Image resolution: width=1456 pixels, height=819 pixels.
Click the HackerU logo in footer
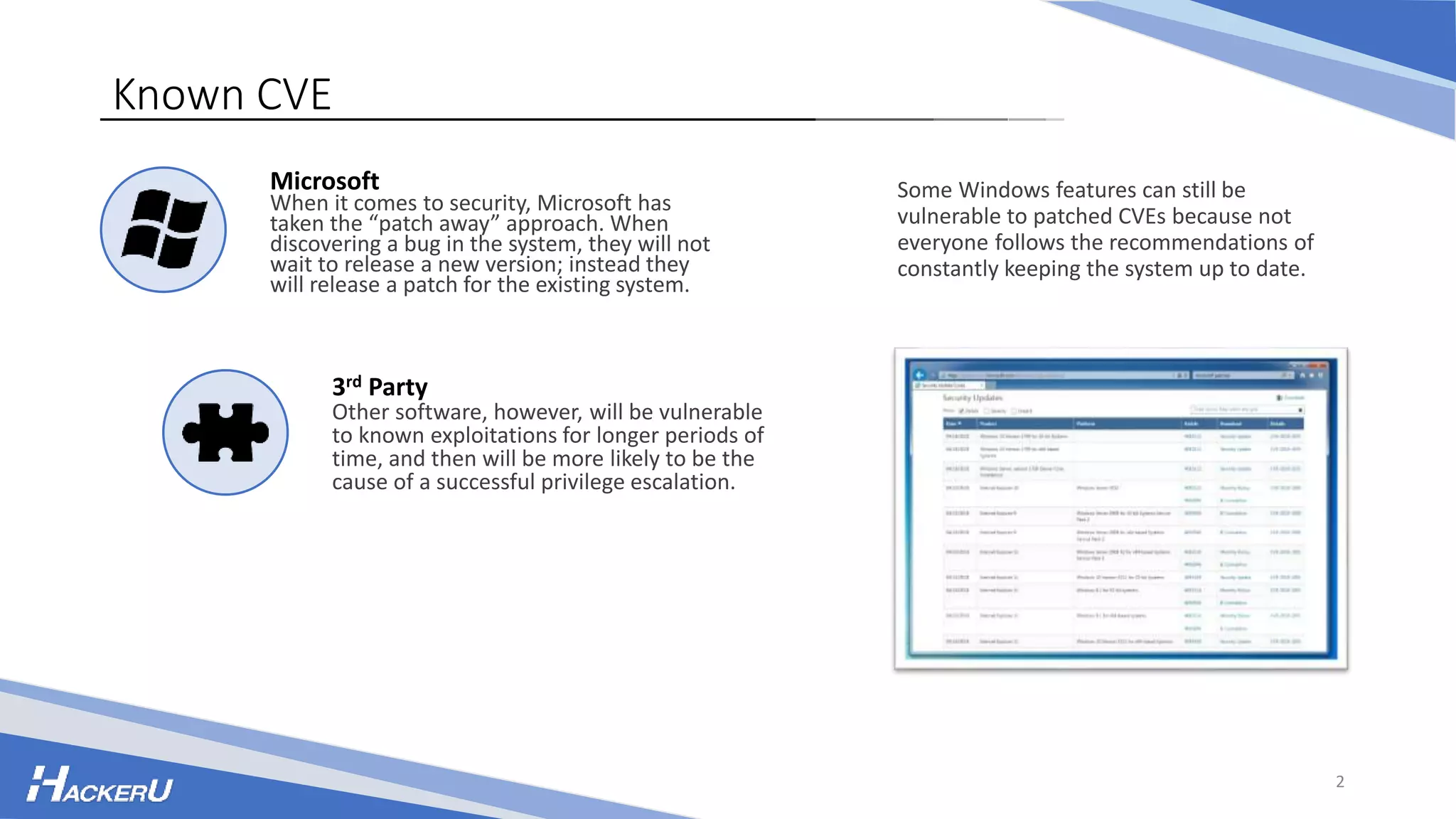click(x=100, y=785)
